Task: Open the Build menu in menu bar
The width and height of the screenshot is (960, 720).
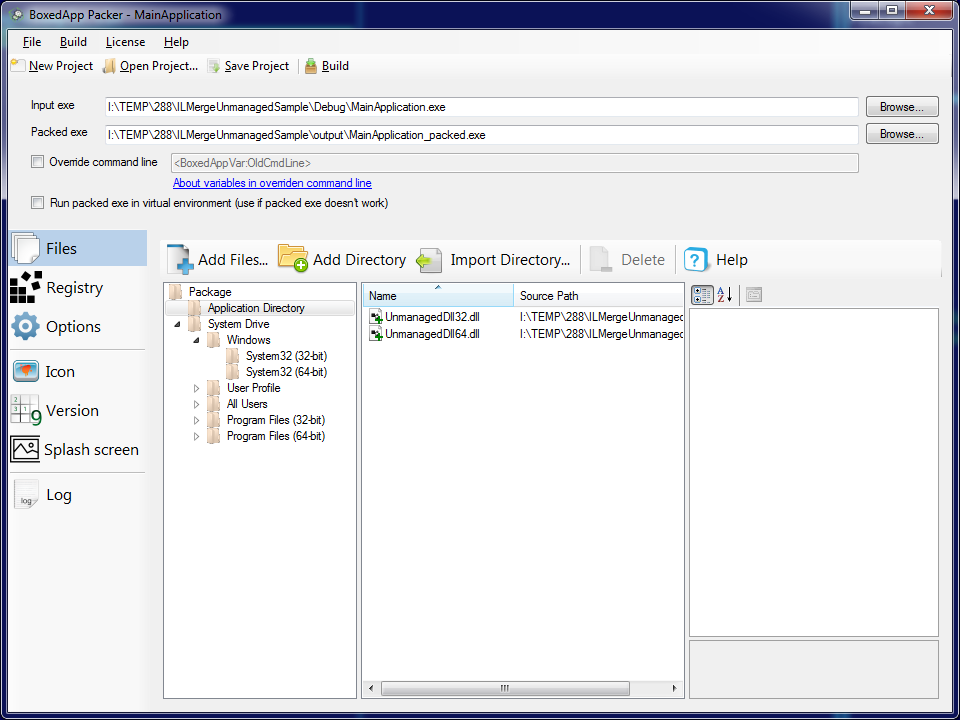Action: (x=73, y=42)
